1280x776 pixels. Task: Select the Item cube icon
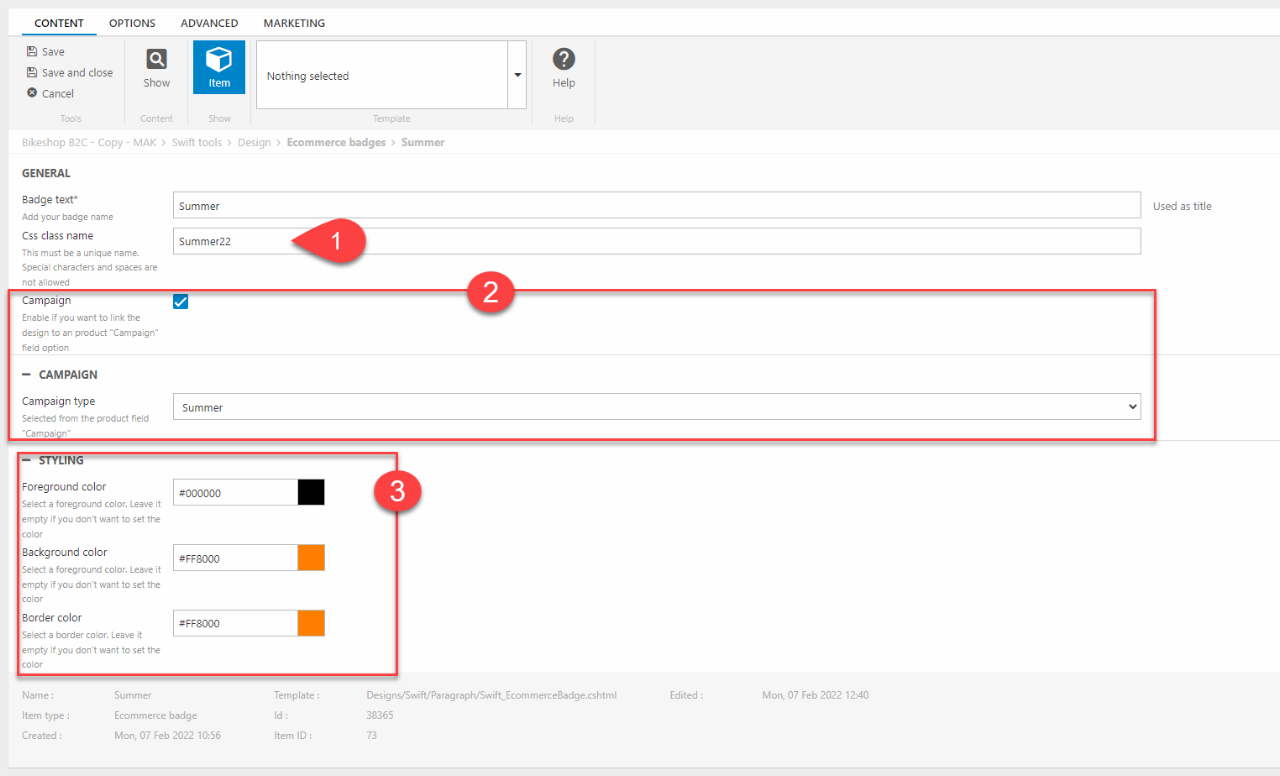pos(219,60)
